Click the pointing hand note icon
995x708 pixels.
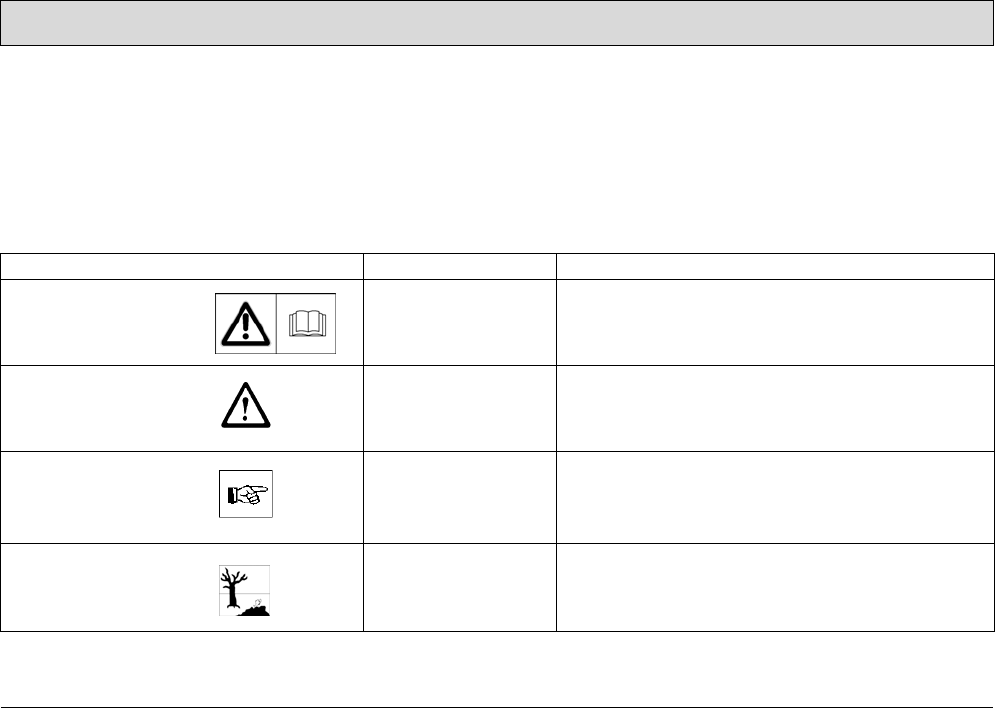(245, 493)
